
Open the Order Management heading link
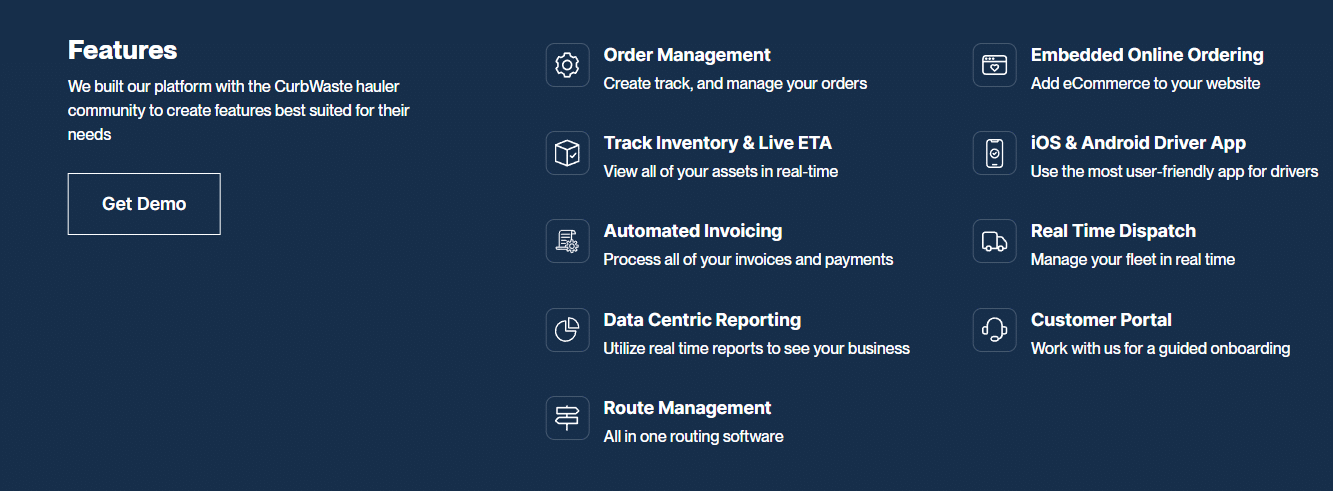(x=687, y=55)
